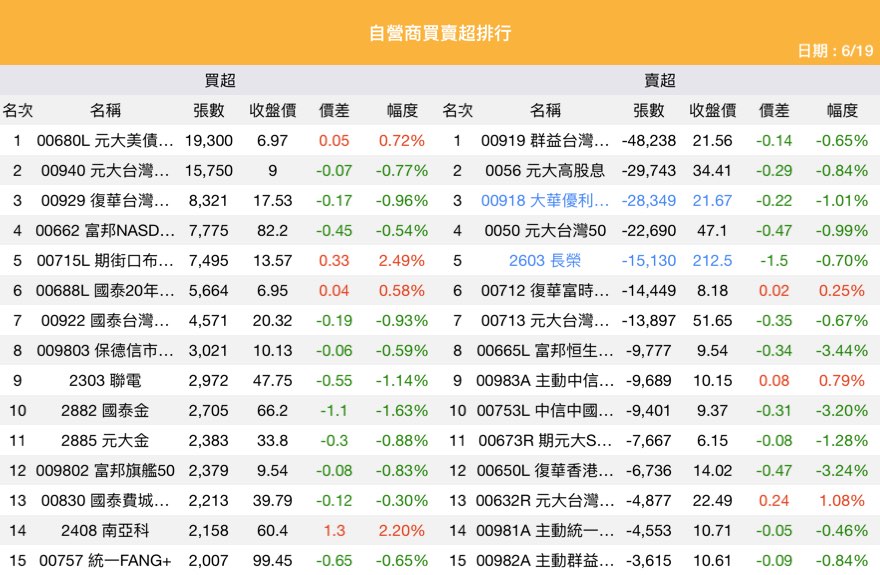Click closing price 47.1

(712, 231)
